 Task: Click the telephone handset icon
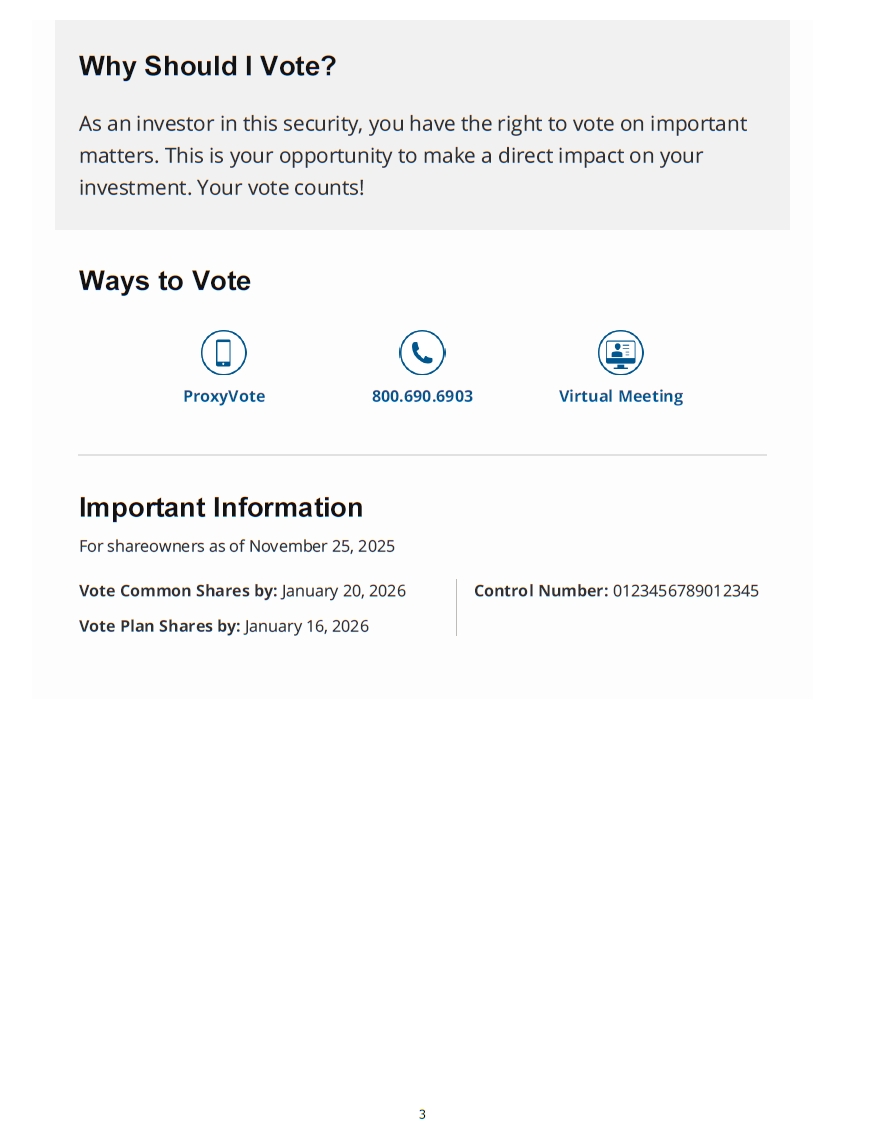coord(422,353)
